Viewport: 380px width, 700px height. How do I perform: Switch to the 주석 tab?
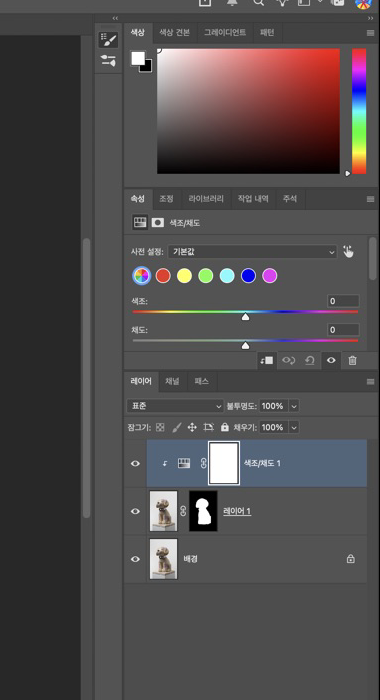pos(290,199)
